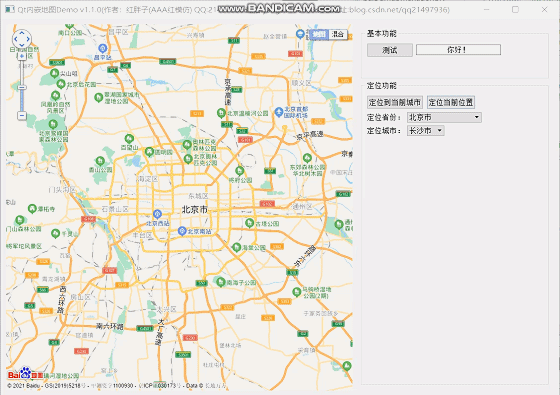This screenshot has width=560, height=395.
Task: Click the 海淀区 district label
Action: 147,179
